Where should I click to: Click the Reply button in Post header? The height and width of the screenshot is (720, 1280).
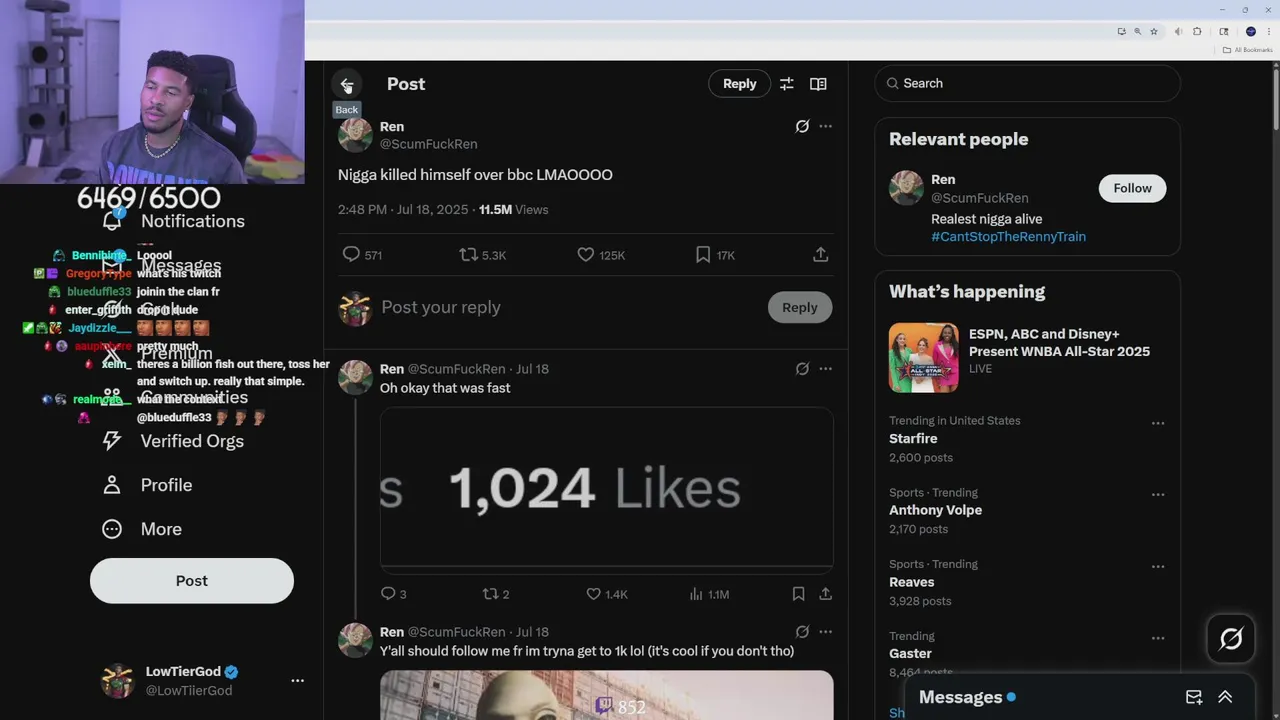pyautogui.click(x=739, y=84)
